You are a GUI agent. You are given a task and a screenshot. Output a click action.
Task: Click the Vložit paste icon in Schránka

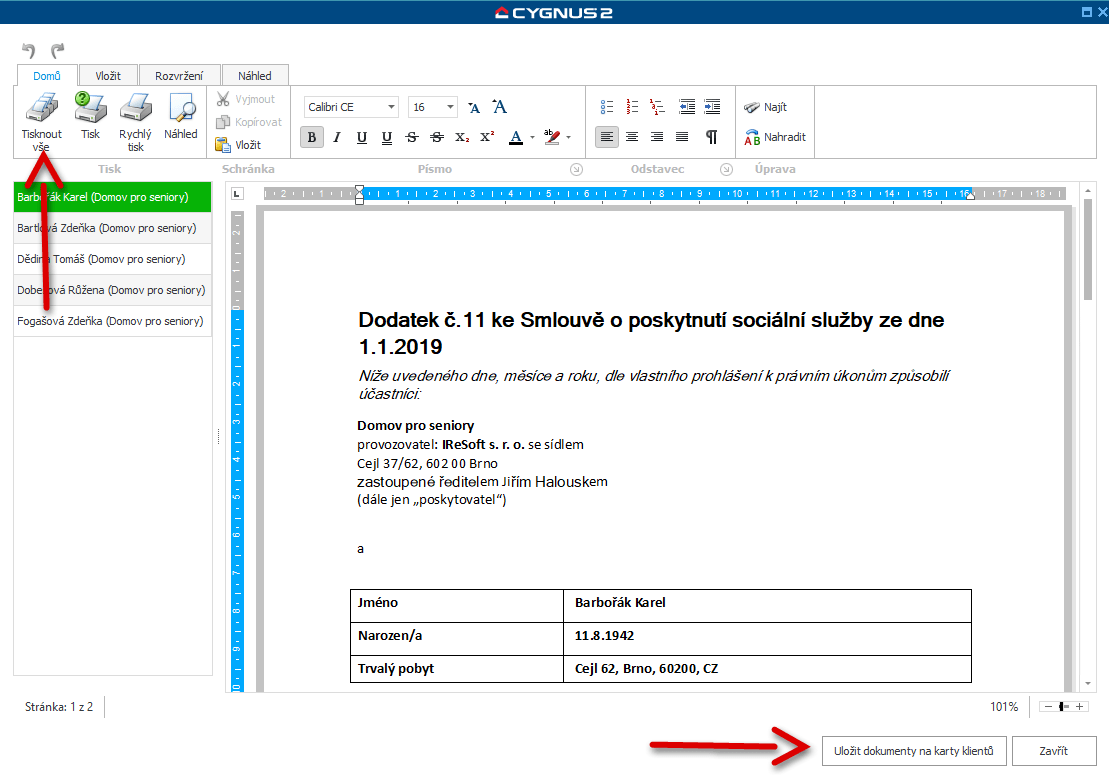pyautogui.click(x=223, y=144)
